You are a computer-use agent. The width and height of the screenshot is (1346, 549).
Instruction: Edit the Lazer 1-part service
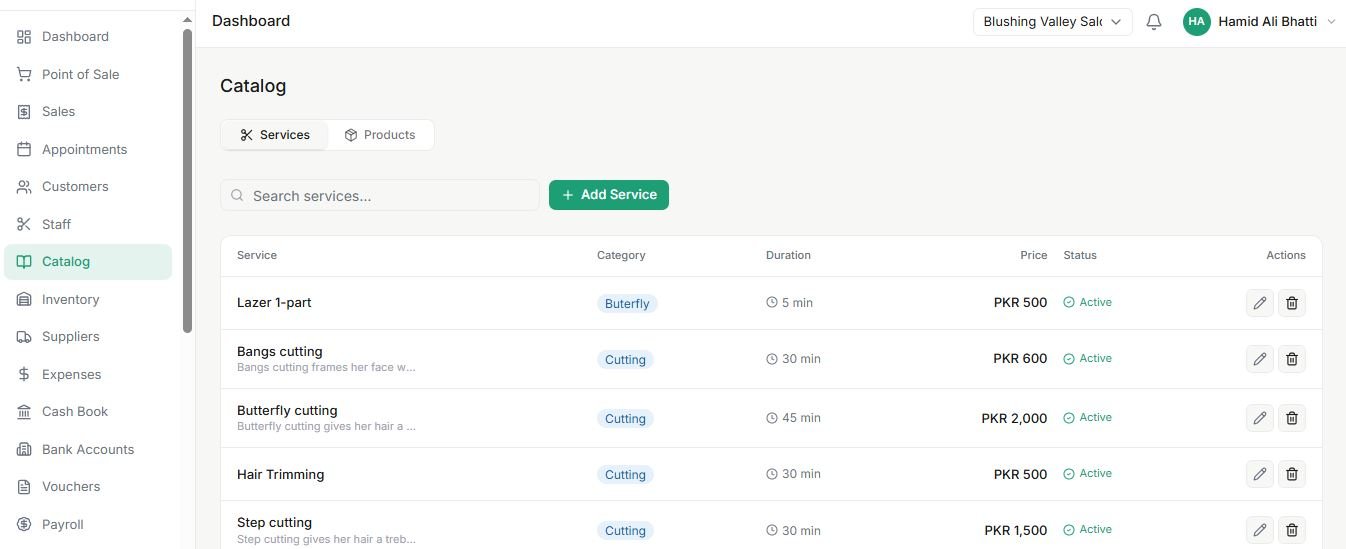(1260, 303)
